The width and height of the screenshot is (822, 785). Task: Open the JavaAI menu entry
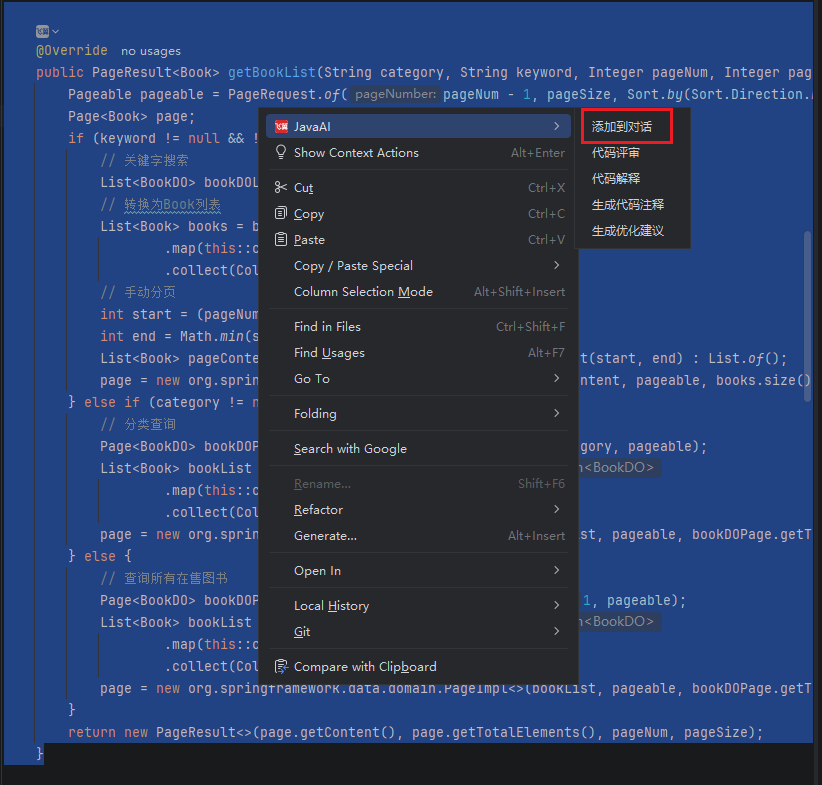pyautogui.click(x=418, y=126)
